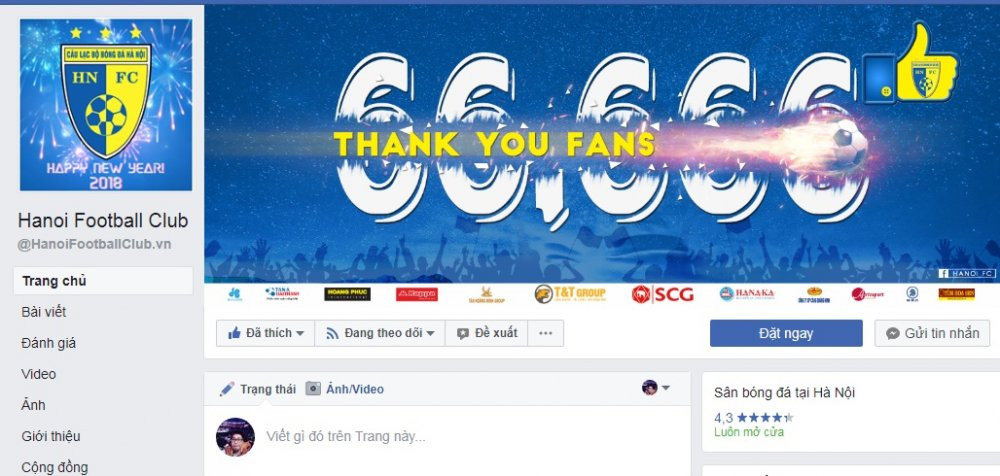
Task: Click the pencil icon next to Trạng thái
Action: point(227,389)
